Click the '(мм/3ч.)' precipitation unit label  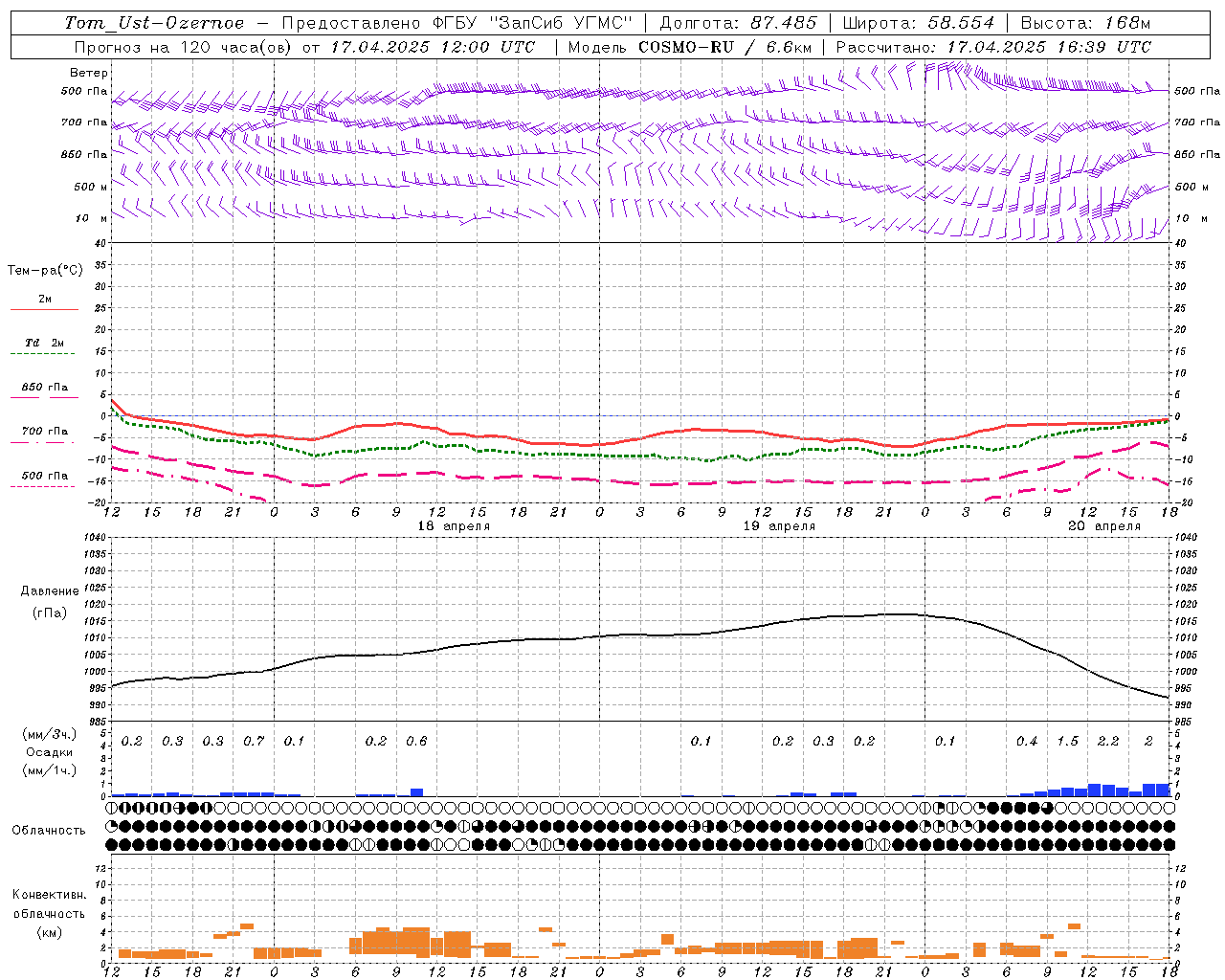click(x=49, y=734)
